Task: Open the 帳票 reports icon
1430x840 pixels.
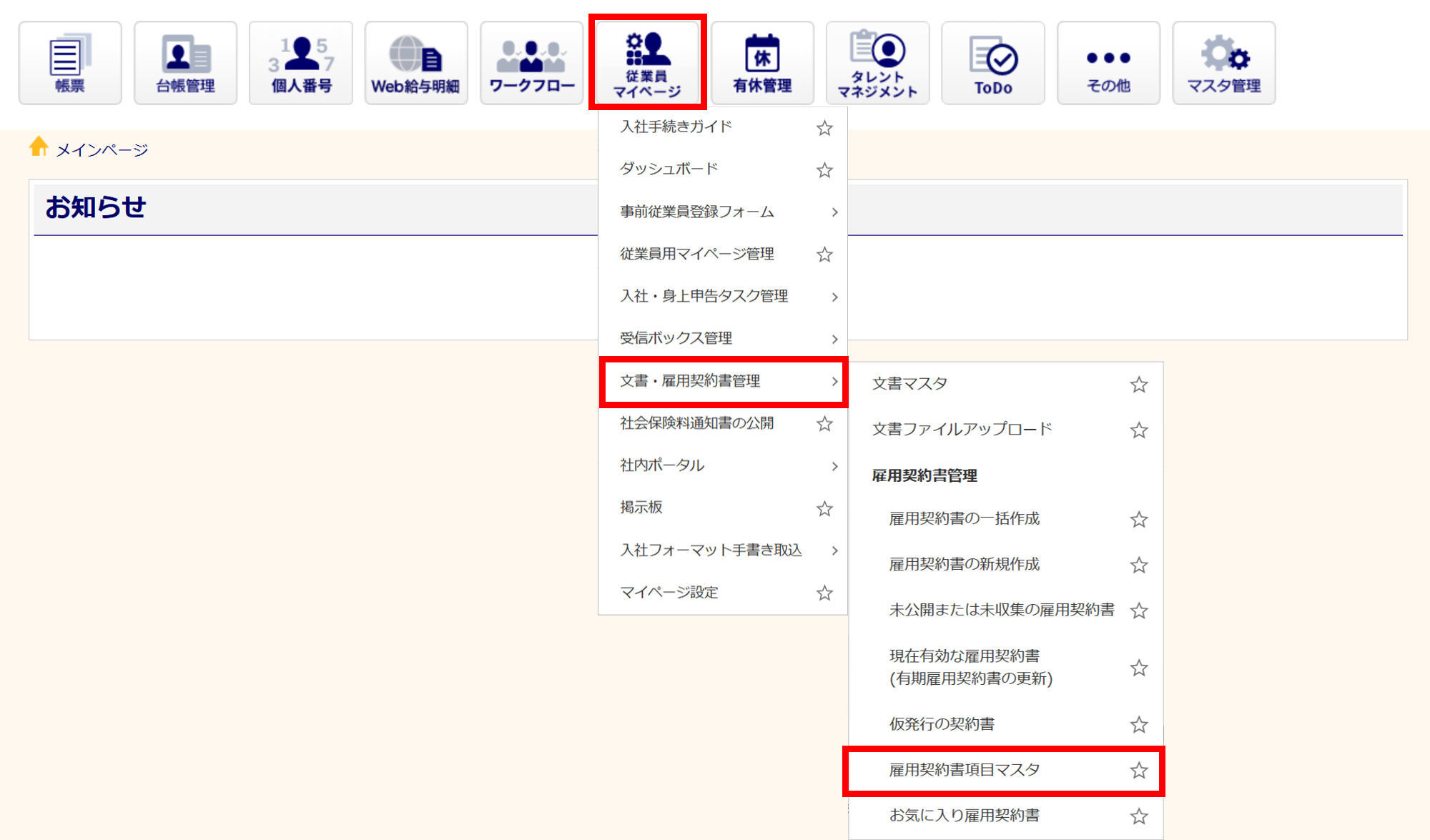Action: 69,63
